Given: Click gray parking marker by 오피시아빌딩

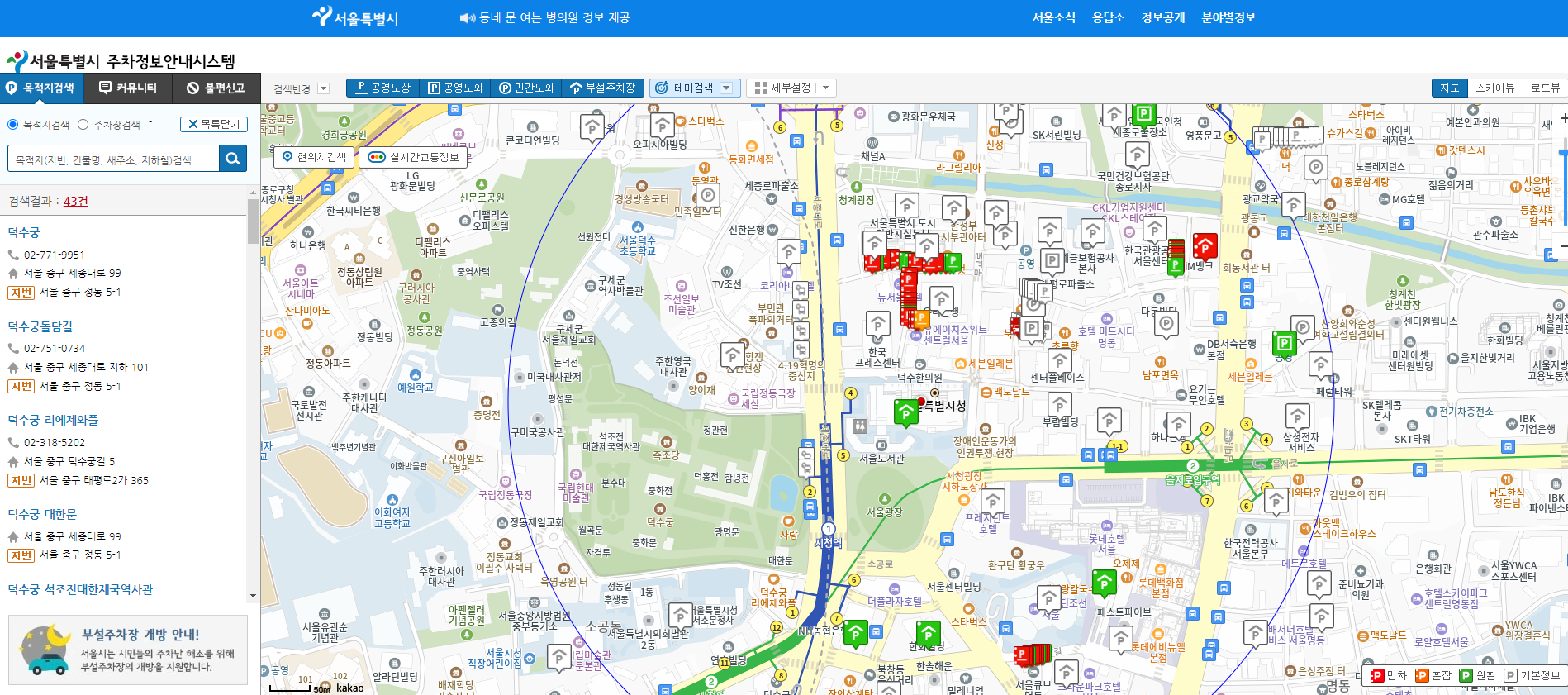Looking at the screenshot, I should (x=662, y=126).
